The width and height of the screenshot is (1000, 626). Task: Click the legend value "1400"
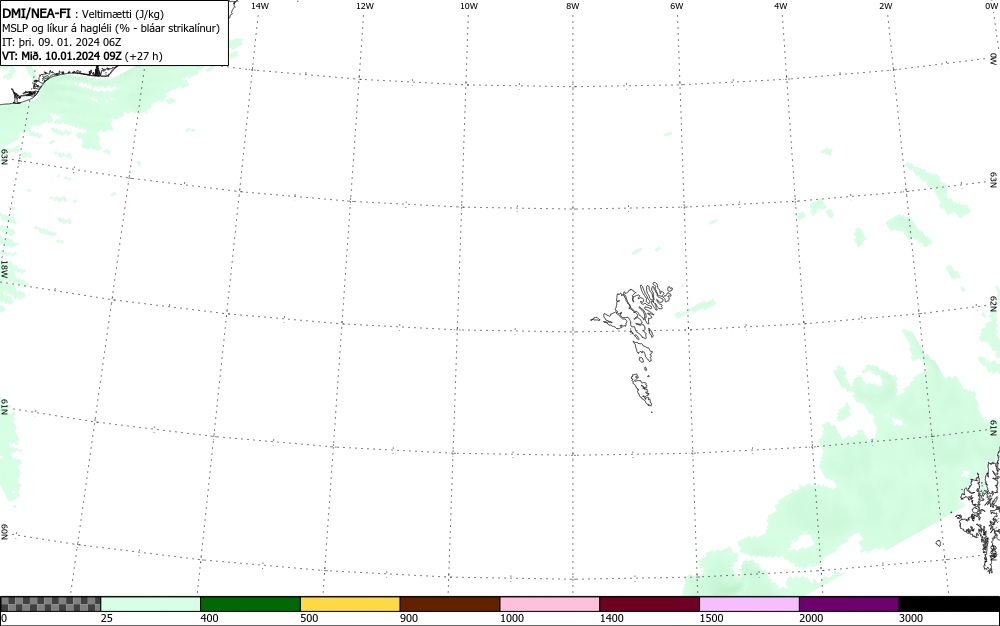[x=612, y=618]
